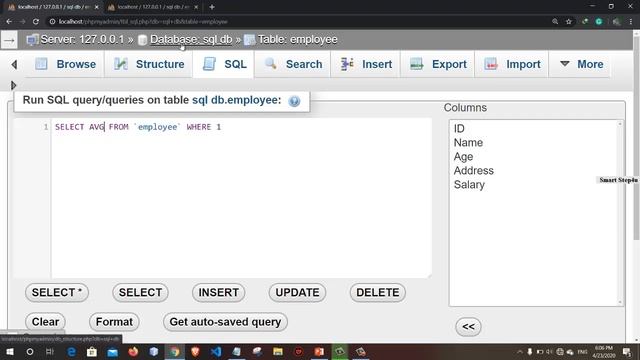Click the Database sql_db breadcrumb link
The height and width of the screenshot is (360, 640).
191,40
